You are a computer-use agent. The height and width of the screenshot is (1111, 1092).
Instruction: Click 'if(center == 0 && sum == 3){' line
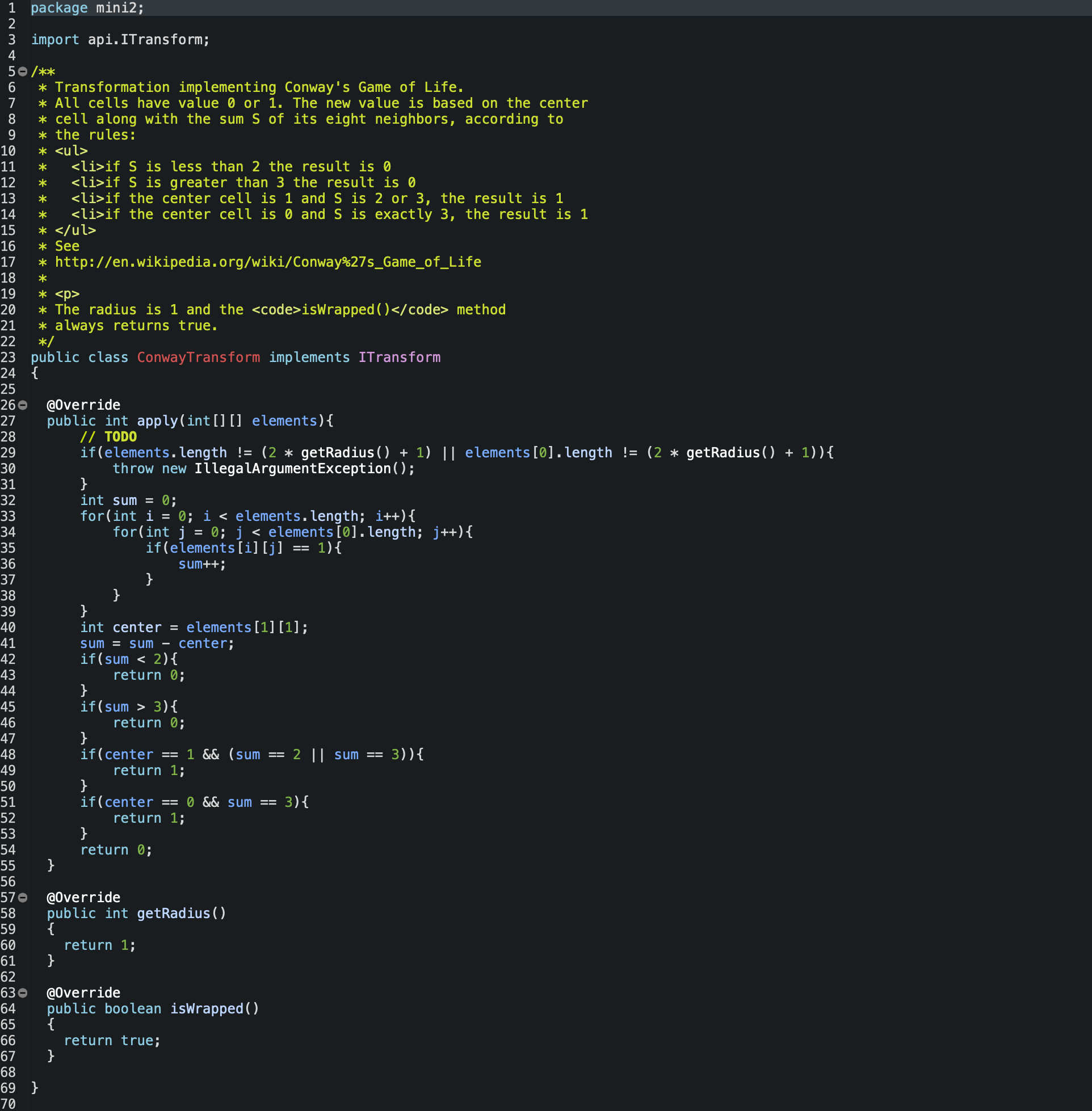(x=195, y=802)
